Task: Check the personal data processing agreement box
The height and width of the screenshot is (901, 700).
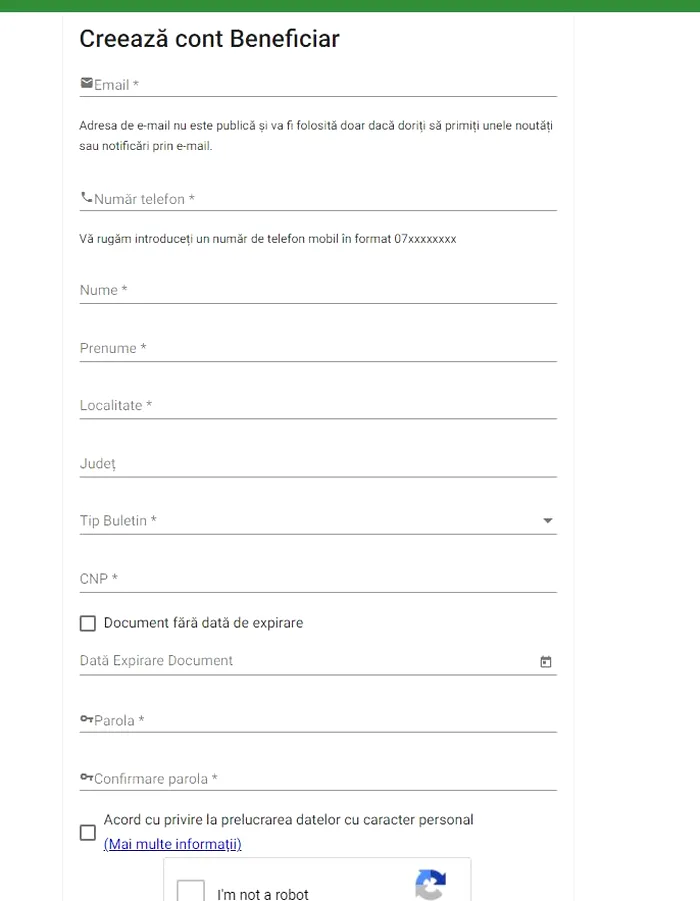Action: (x=88, y=832)
